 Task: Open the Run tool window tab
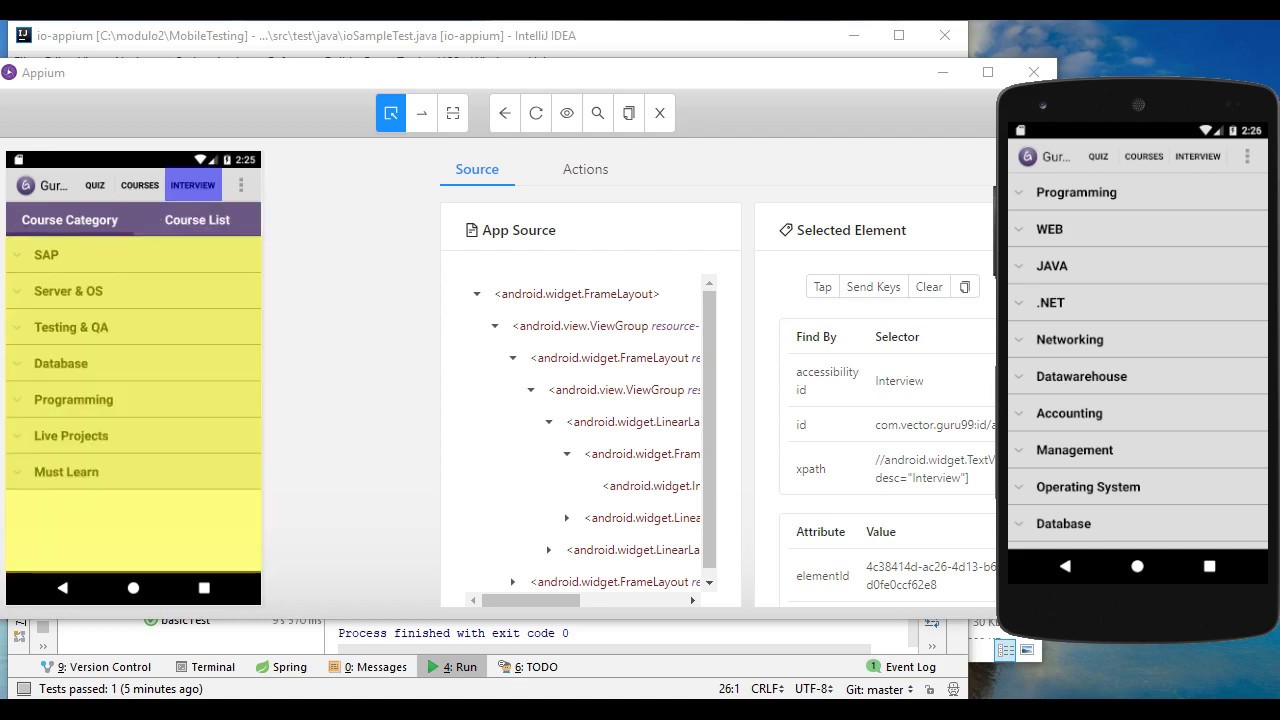(x=452, y=667)
